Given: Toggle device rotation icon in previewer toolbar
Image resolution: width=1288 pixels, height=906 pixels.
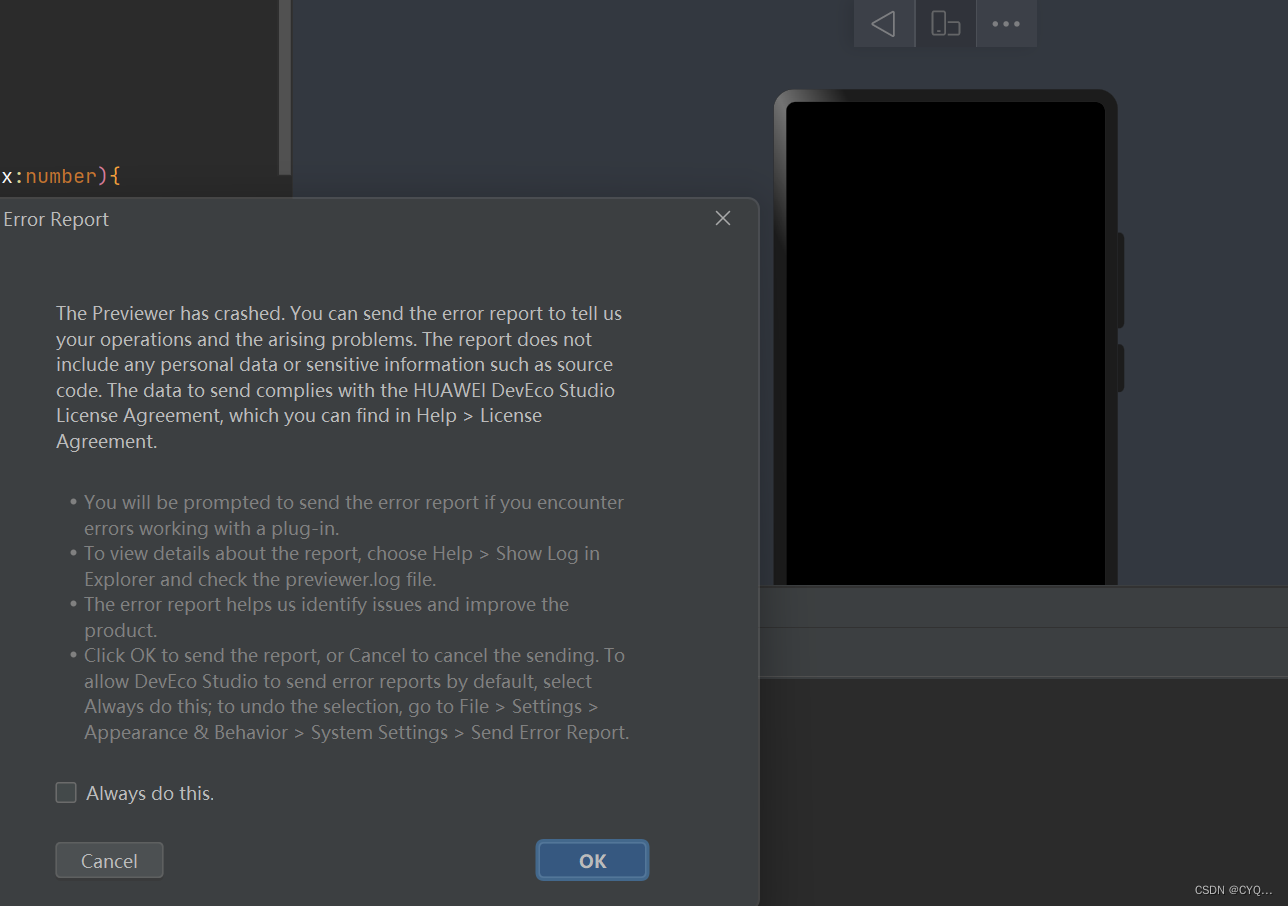Looking at the screenshot, I should click(945, 23).
